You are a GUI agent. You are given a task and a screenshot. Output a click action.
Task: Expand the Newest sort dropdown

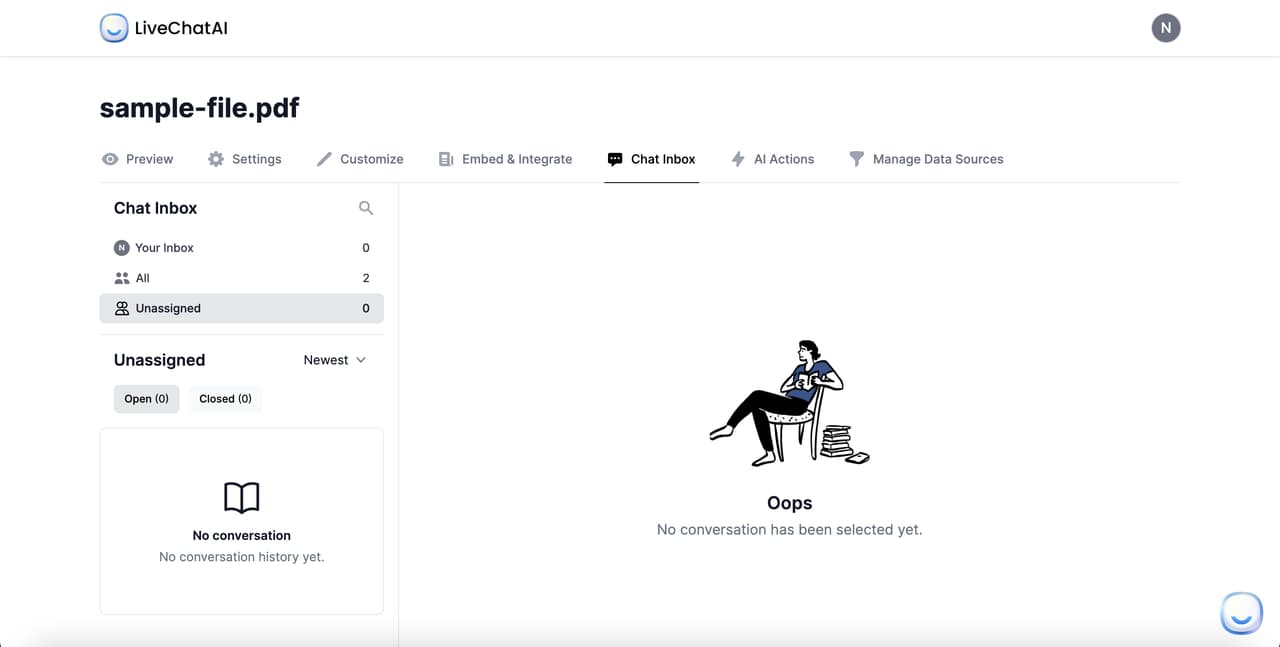pyautogui.click(x=335, y=360)
